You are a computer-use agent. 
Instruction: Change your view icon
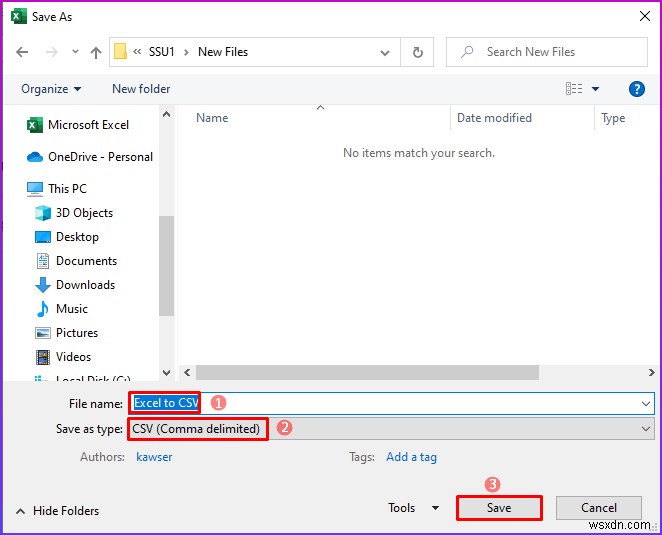tap(574, 89)
